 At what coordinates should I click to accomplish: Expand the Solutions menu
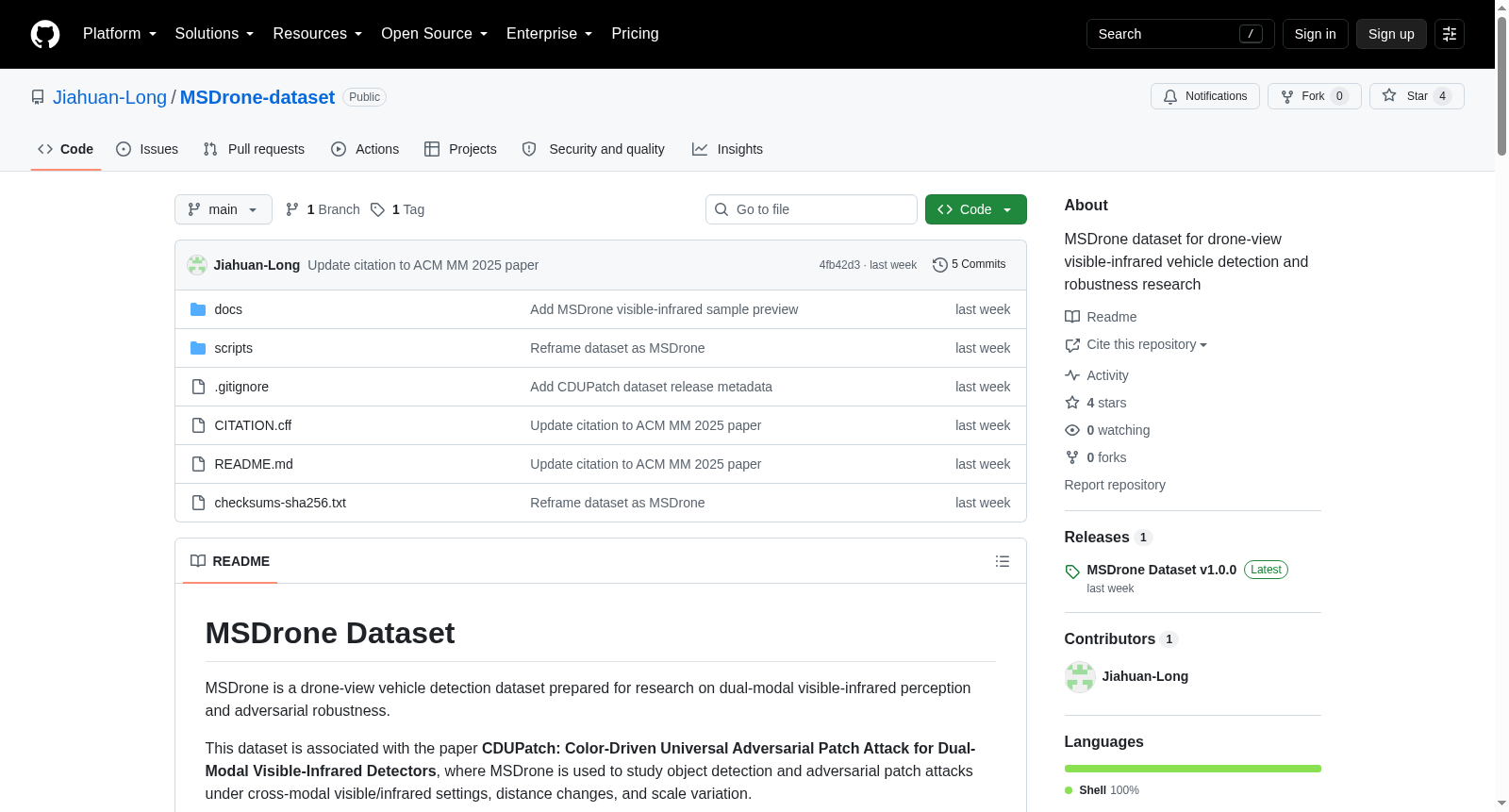tap(214, 34)
